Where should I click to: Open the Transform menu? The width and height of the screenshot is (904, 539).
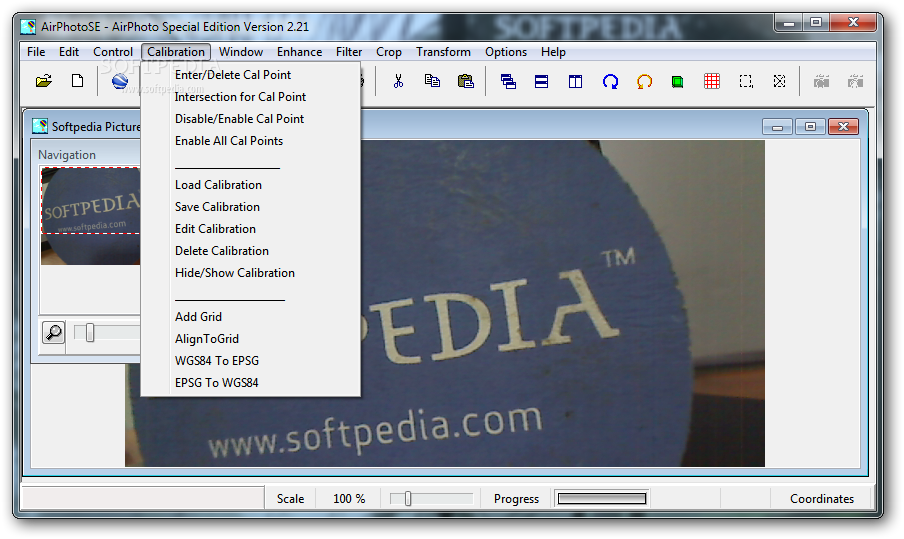tap(443, 52)
